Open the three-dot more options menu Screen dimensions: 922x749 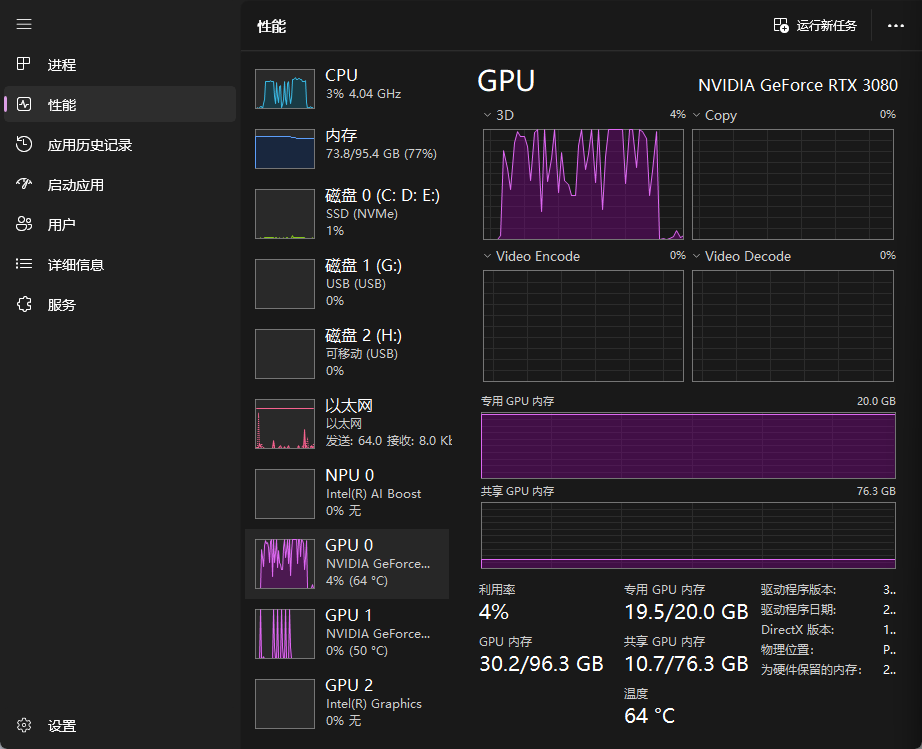click(x=896, y=26)
